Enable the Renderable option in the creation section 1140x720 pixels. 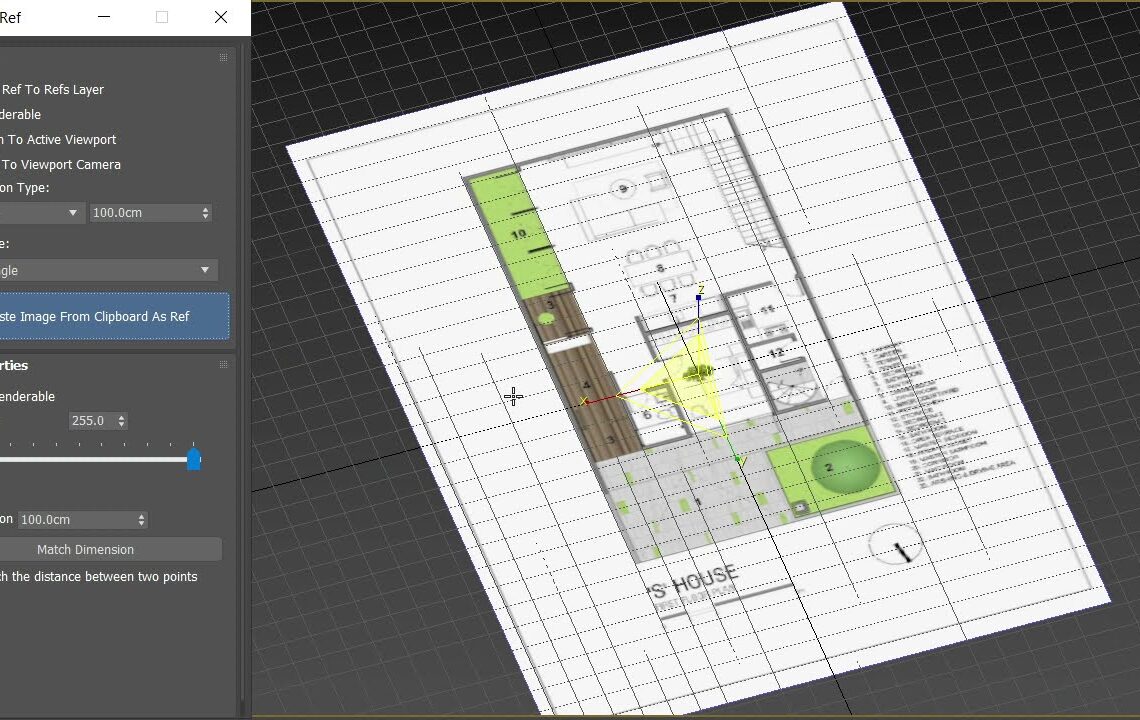click(5, 114)
